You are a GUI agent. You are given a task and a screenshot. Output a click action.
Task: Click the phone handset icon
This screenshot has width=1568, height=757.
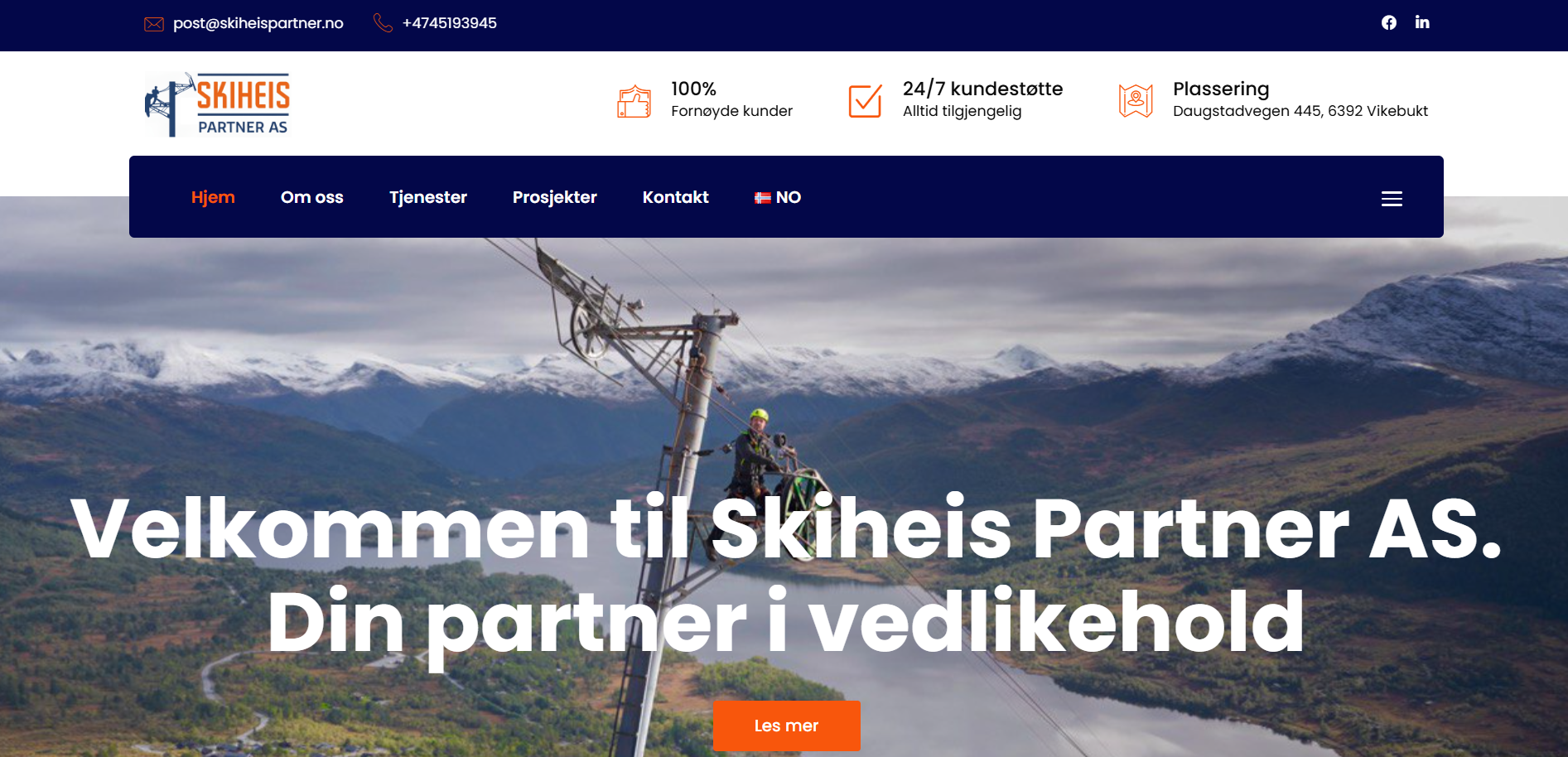[x=383, y=23]
